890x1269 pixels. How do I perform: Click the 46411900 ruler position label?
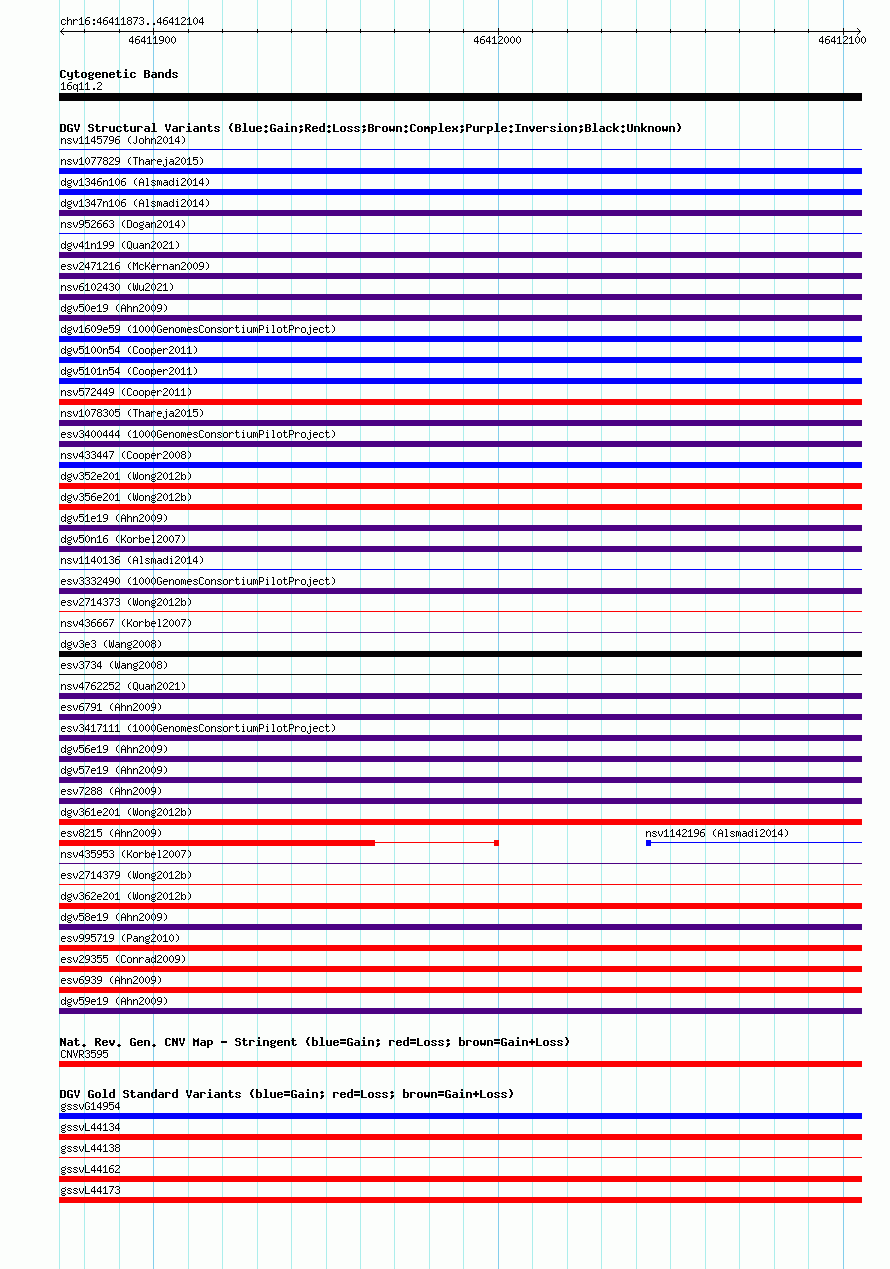153,40
